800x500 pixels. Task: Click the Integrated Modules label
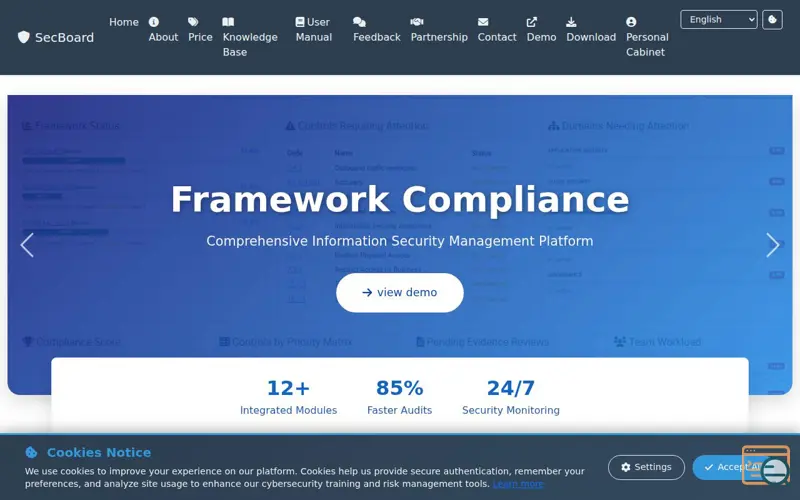[288, 410]
